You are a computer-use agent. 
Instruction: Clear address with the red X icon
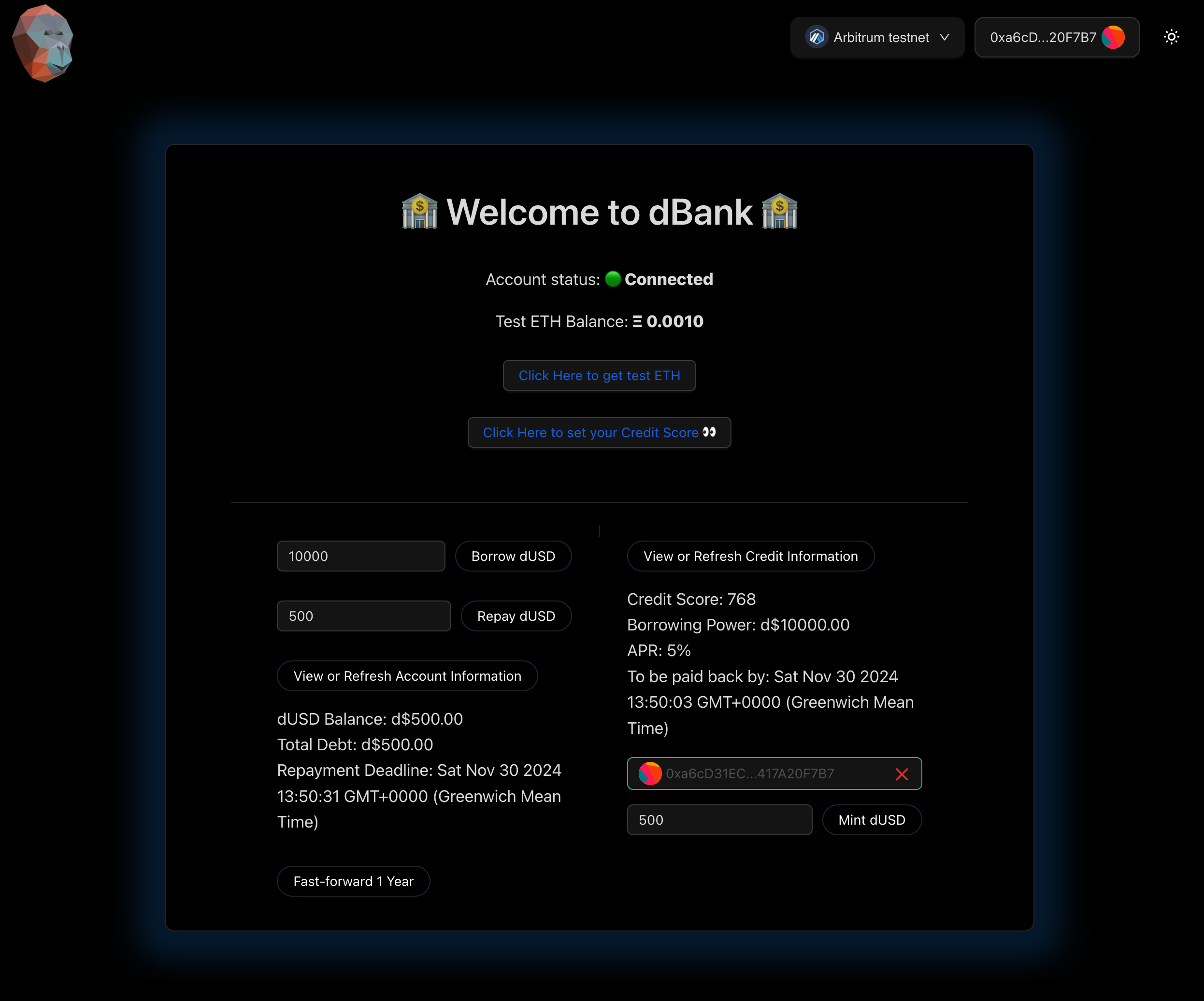(901, 774)
